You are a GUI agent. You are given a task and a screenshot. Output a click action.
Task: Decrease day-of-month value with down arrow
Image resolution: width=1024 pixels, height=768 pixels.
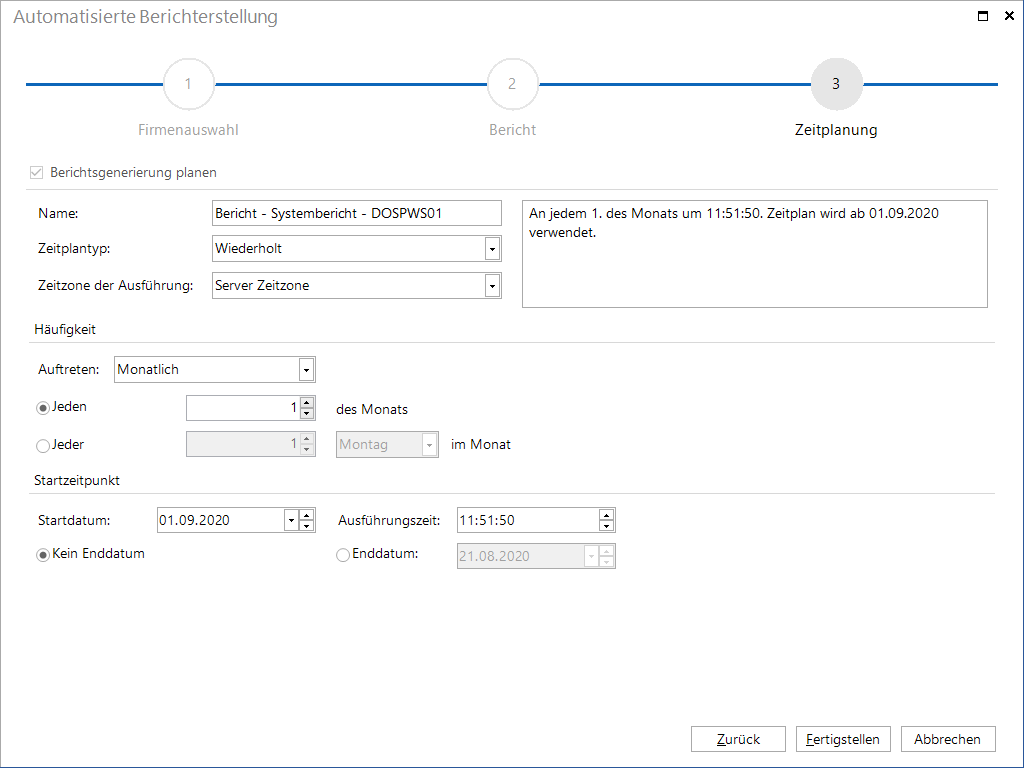(307, 413)
